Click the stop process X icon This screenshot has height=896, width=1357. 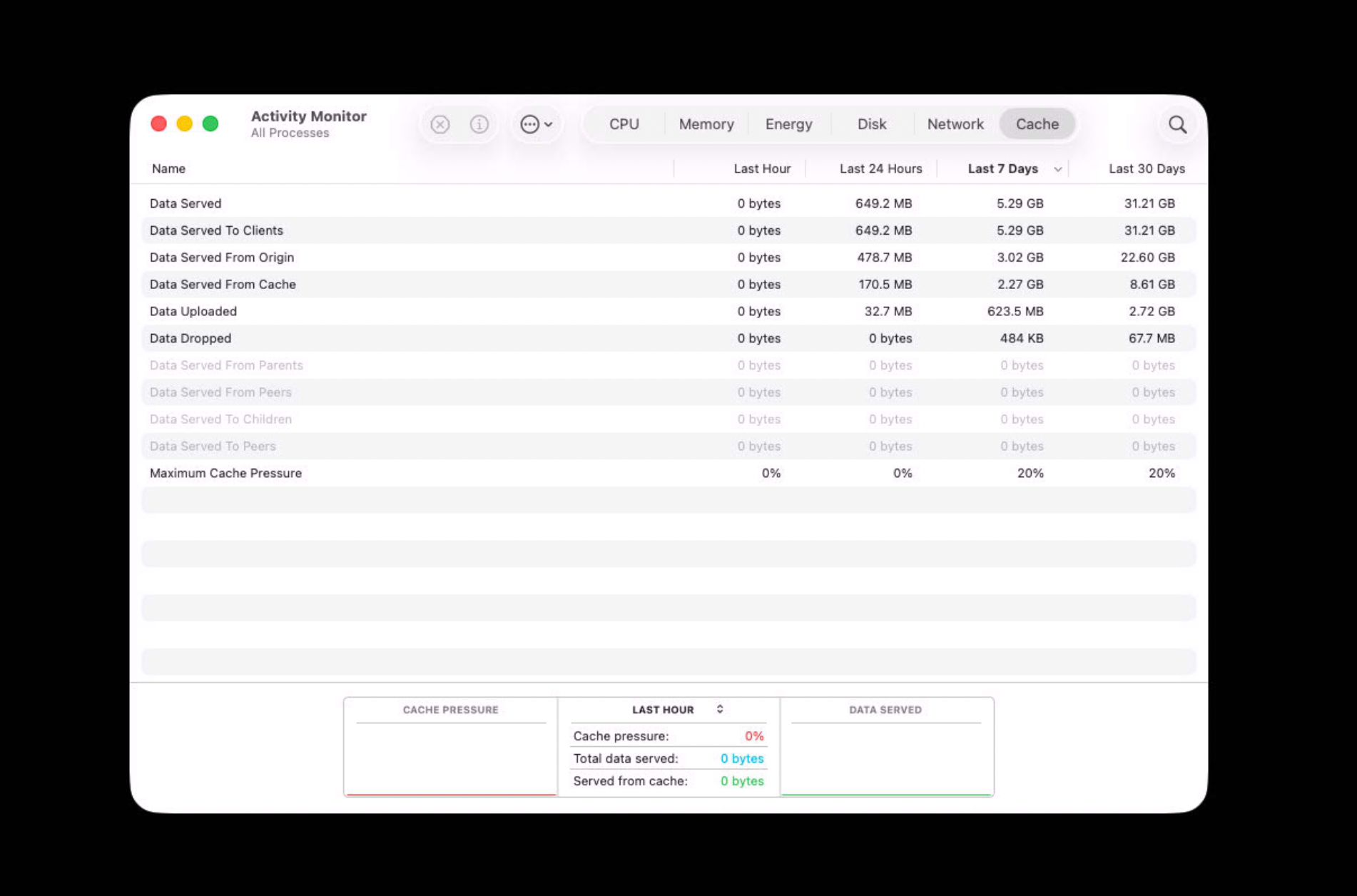[440, 124]
